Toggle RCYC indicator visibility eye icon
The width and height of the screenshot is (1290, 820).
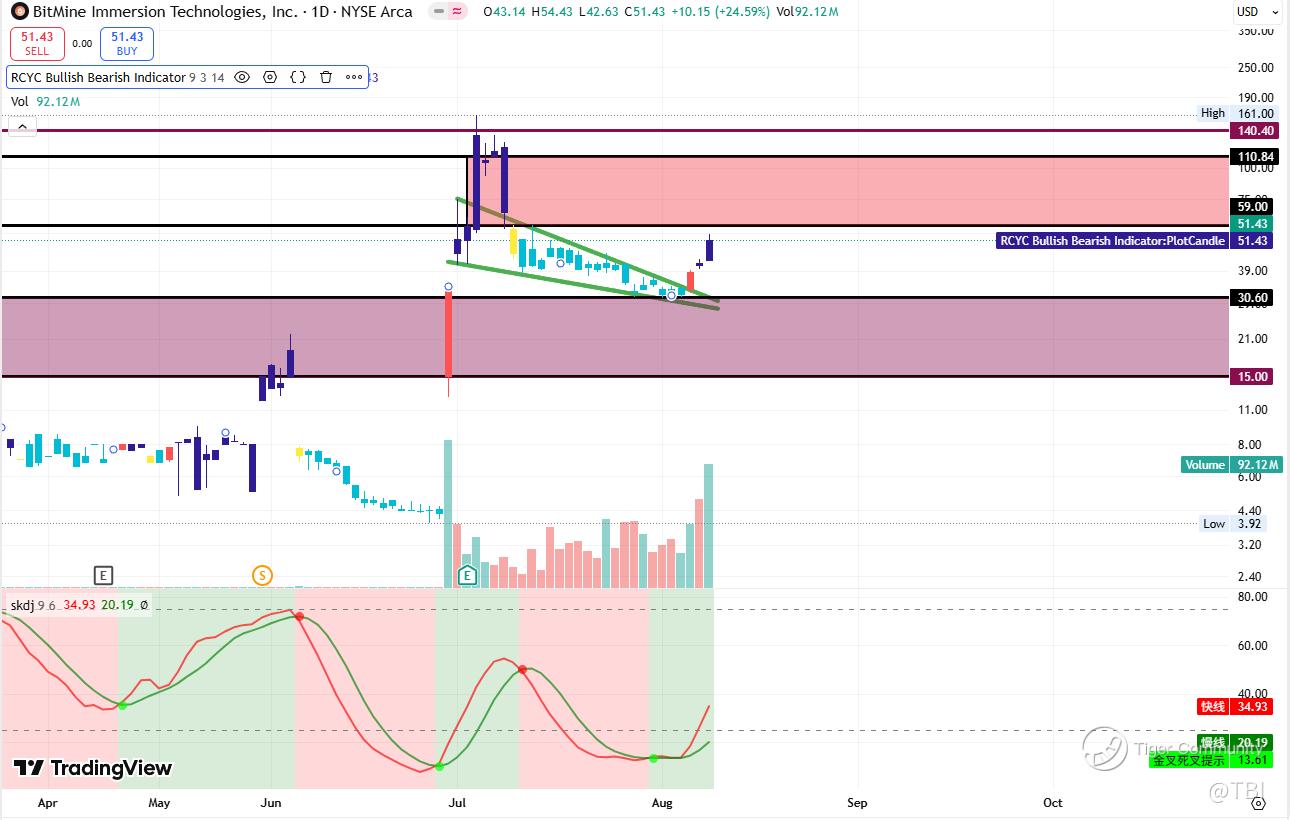[x=242, y=77]
